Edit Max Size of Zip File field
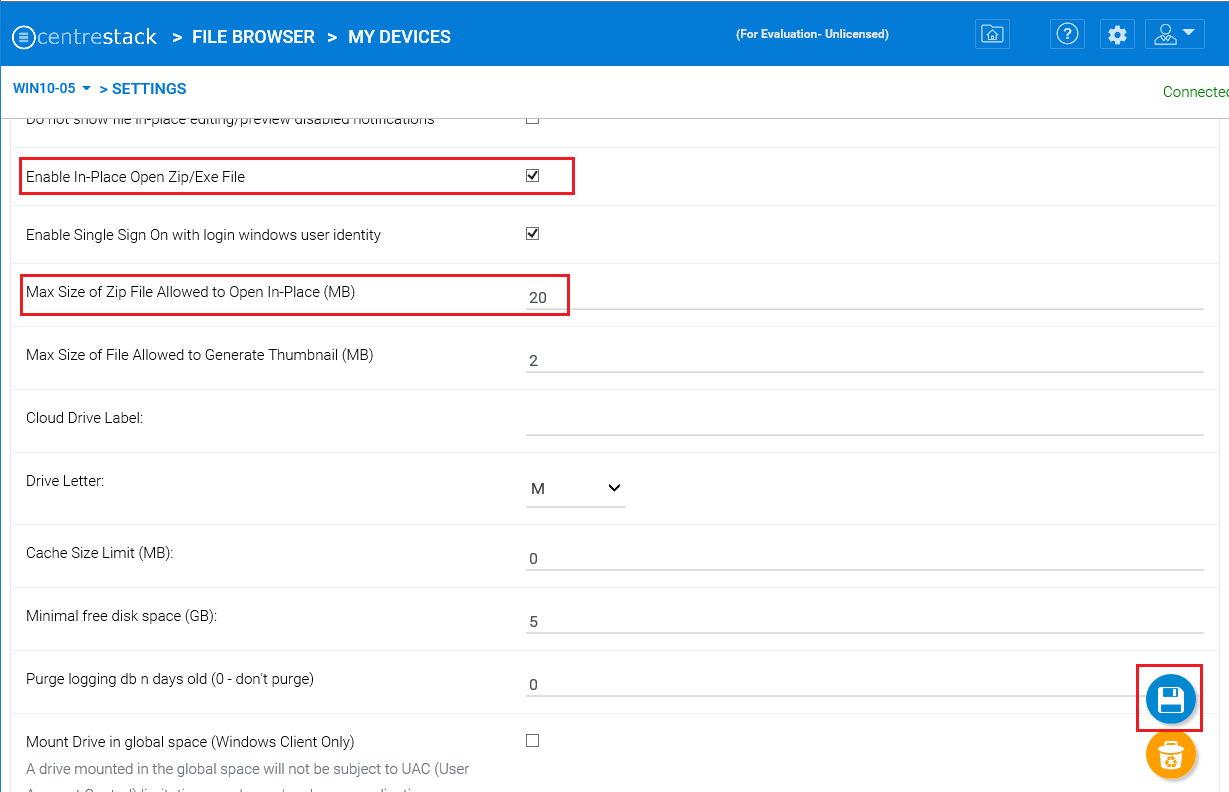The width and height of the screenshot is (1229, 792). 864,297
